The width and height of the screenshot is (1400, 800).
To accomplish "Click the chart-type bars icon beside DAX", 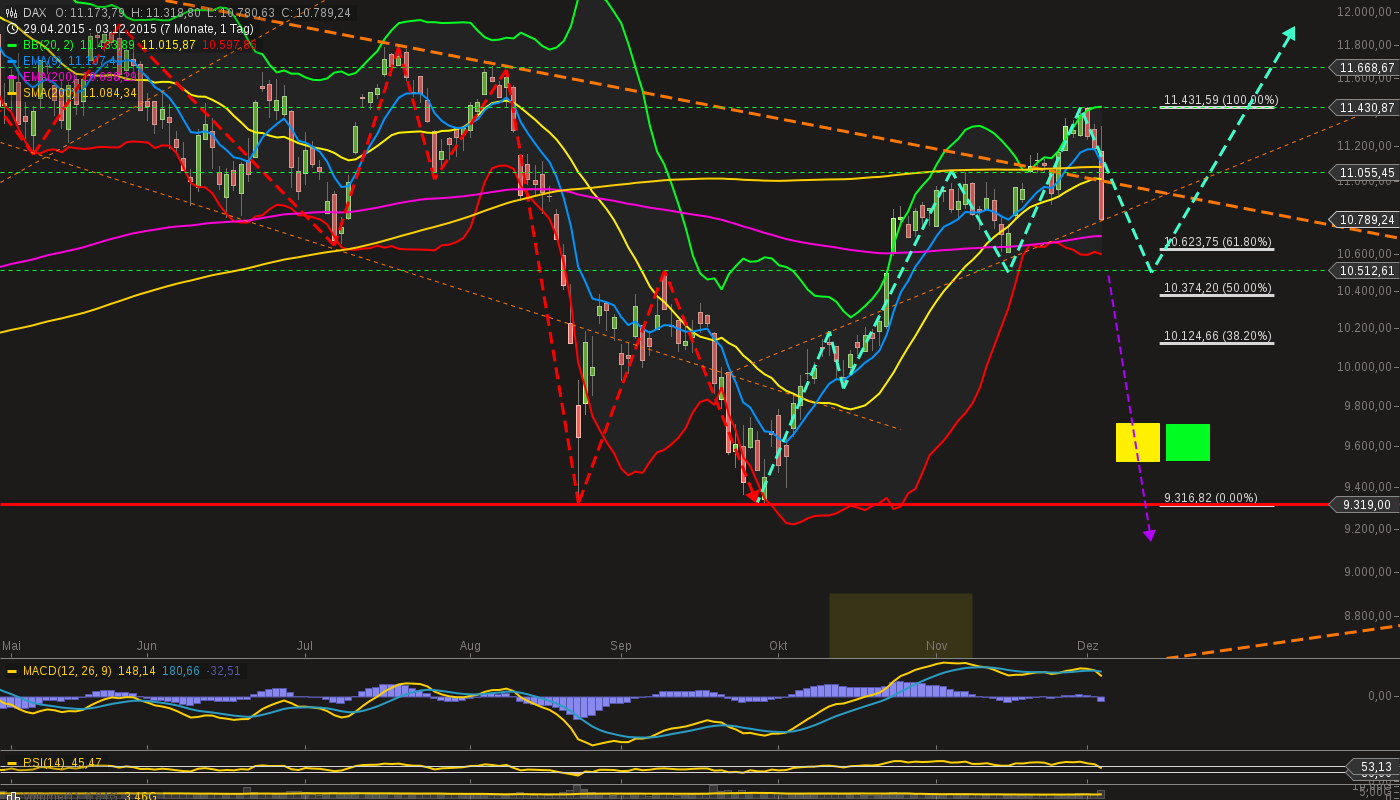I will click(x=12, y=13).
